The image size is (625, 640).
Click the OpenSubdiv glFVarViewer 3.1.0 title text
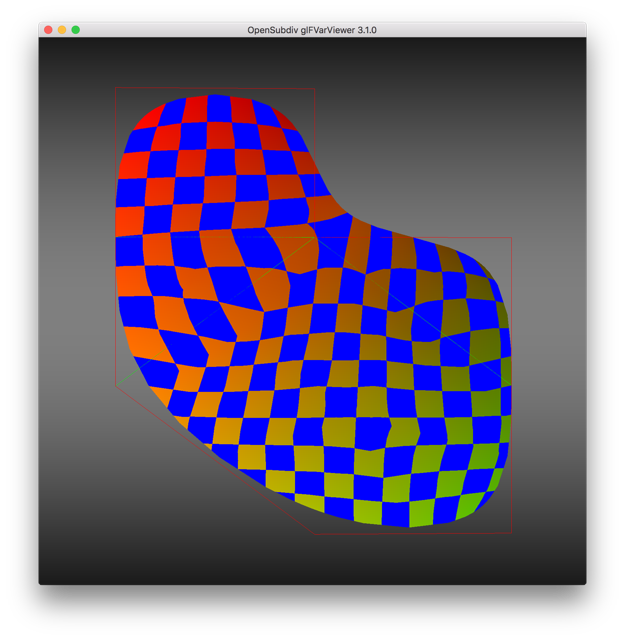tap(312, 30)
